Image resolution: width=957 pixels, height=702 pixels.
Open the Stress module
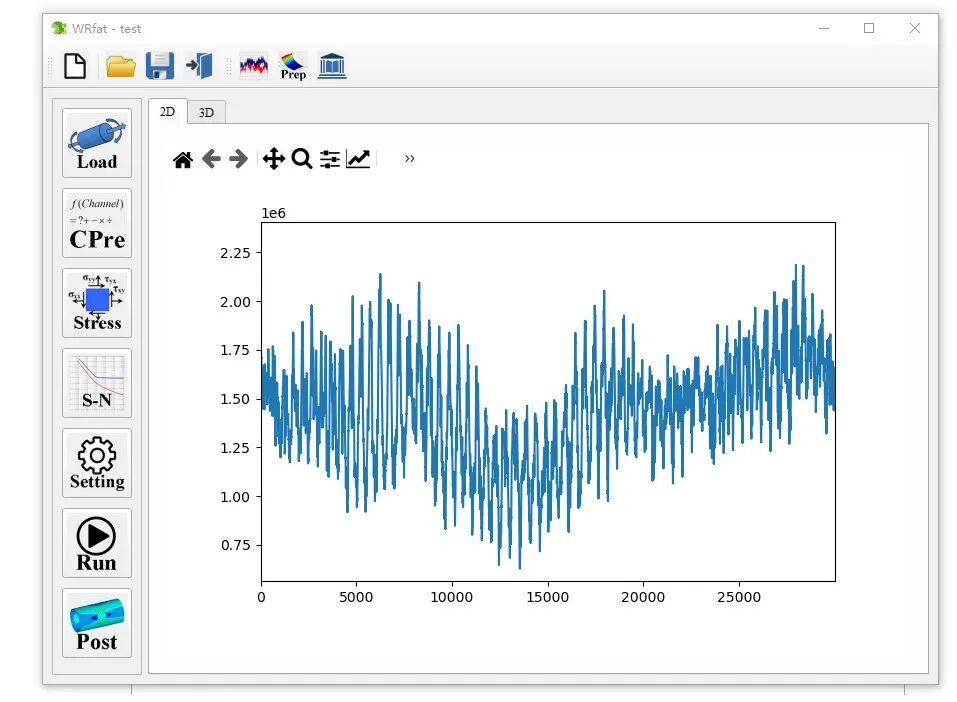pyautogui.click(x=97, y=303)
